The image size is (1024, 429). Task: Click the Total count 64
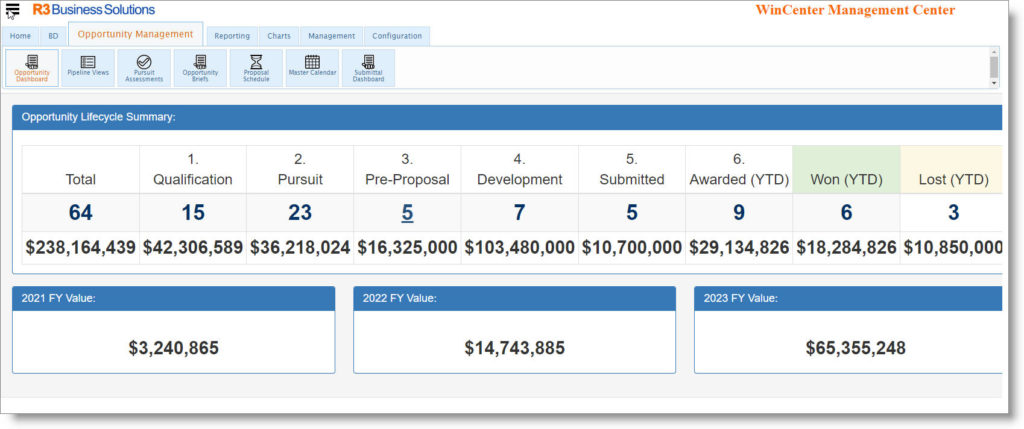(81, 213)
